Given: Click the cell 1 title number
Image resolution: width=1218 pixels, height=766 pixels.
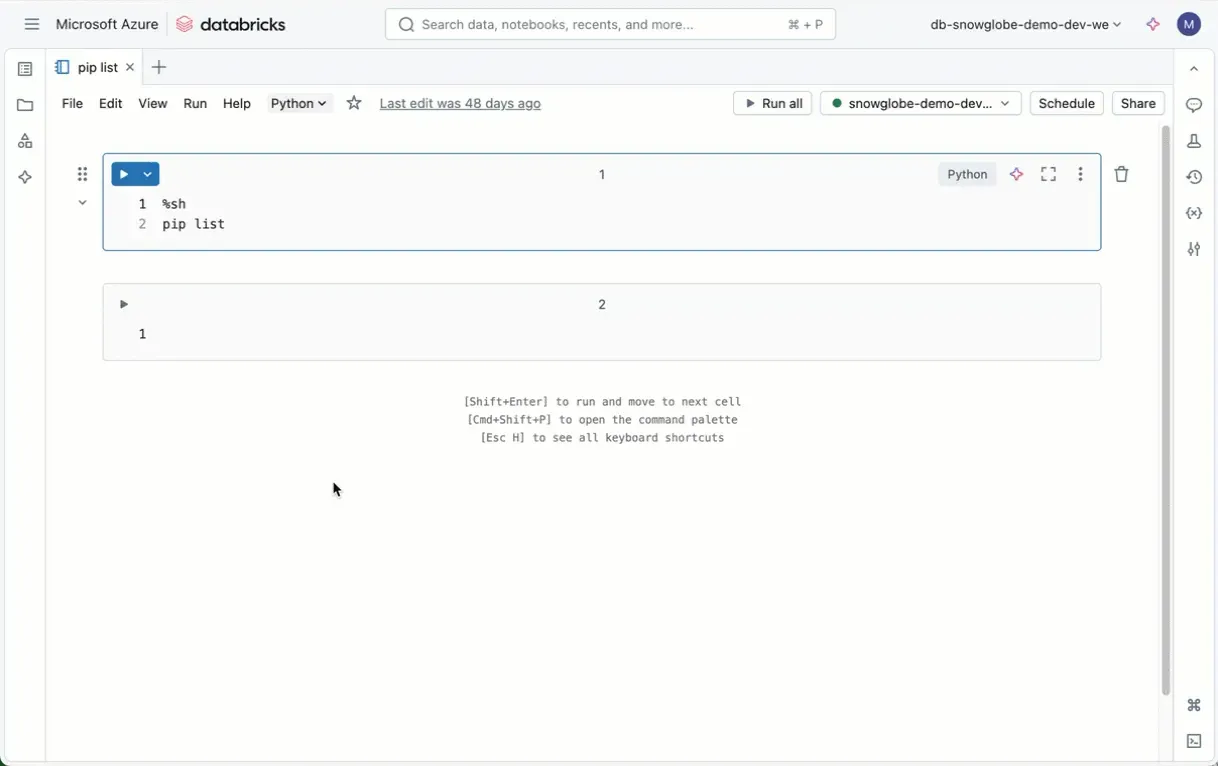Looking at the screenshot, I should [602, 174].
